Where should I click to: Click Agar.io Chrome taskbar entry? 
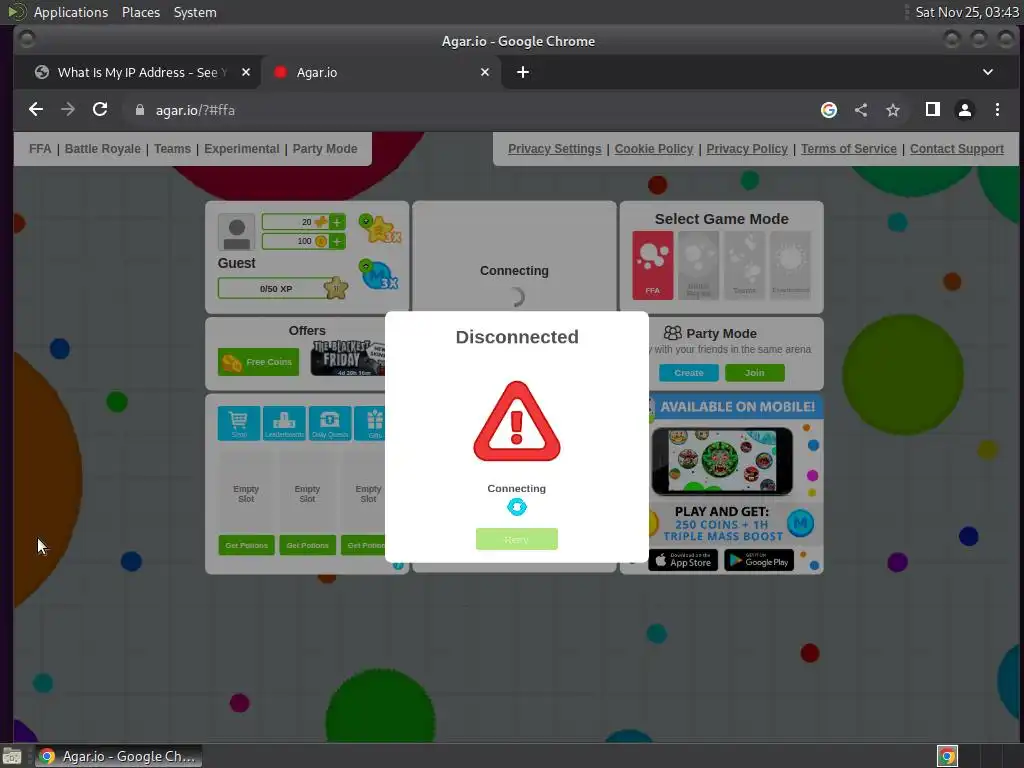click(118, 756)
